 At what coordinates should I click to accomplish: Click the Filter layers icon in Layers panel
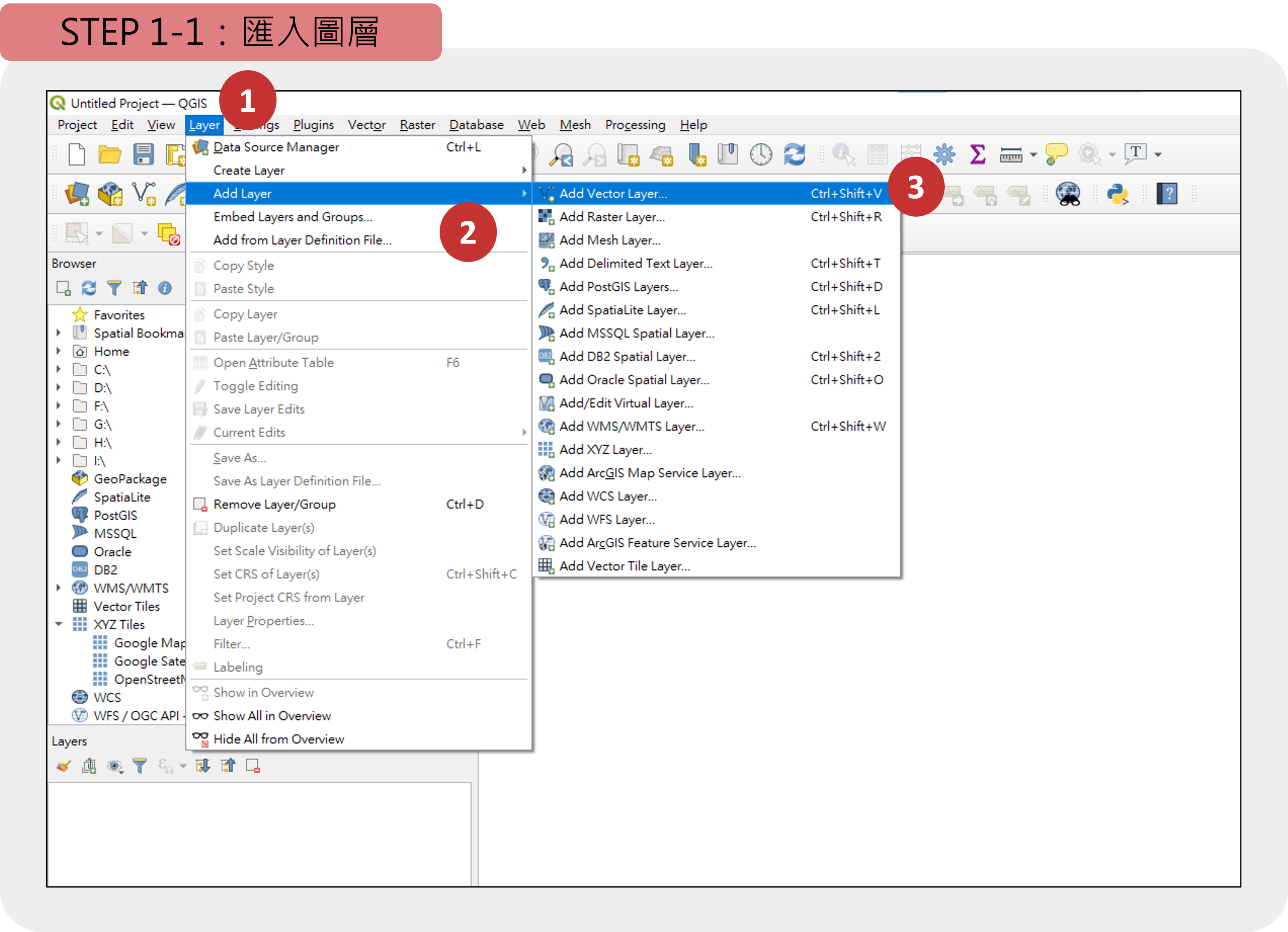coord(139,766)
